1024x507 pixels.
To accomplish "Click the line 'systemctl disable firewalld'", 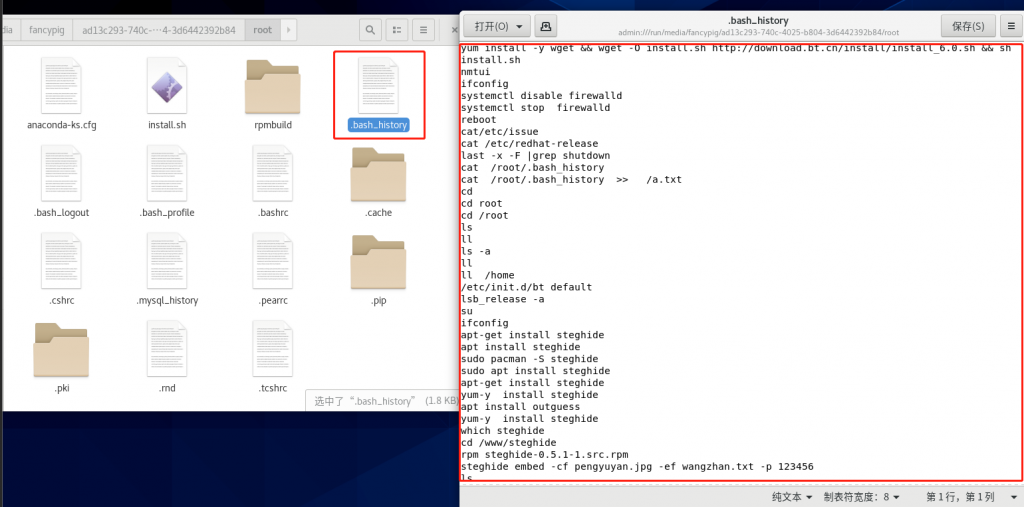I will tap(541, 95).
